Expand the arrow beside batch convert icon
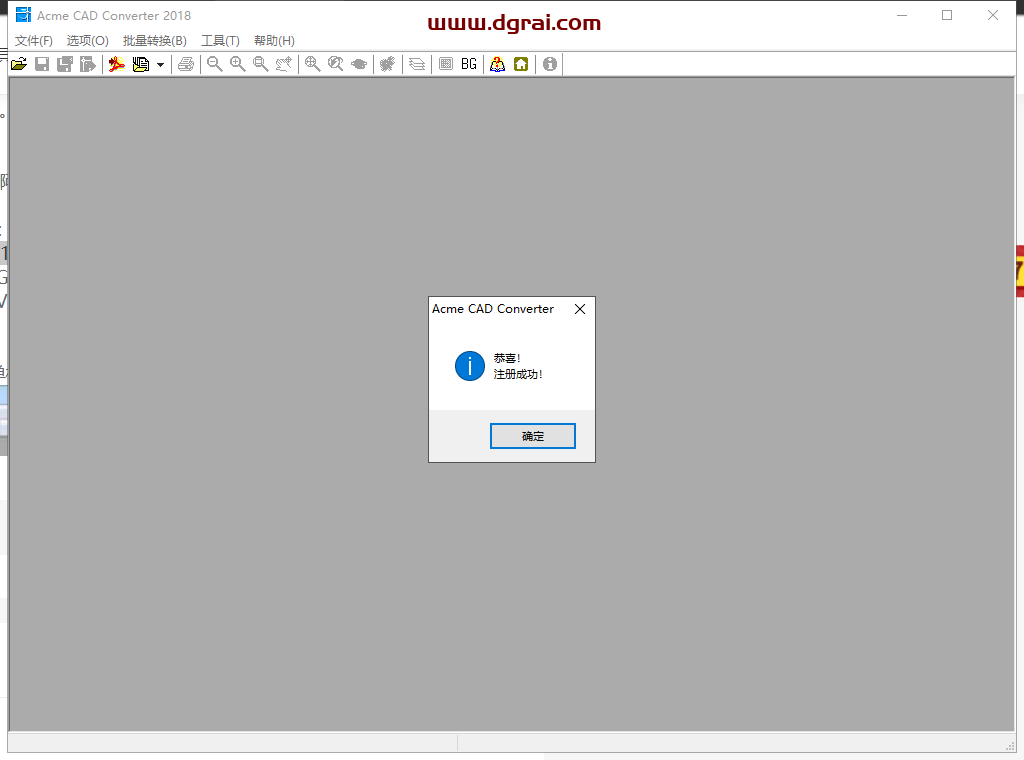 click(x=160, y=65)
